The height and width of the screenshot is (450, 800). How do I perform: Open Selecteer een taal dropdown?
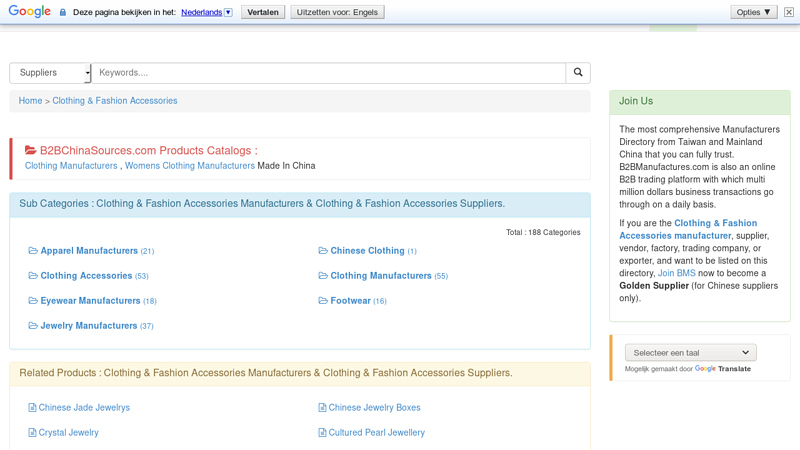pyautogui.click(x=691, y=353)
